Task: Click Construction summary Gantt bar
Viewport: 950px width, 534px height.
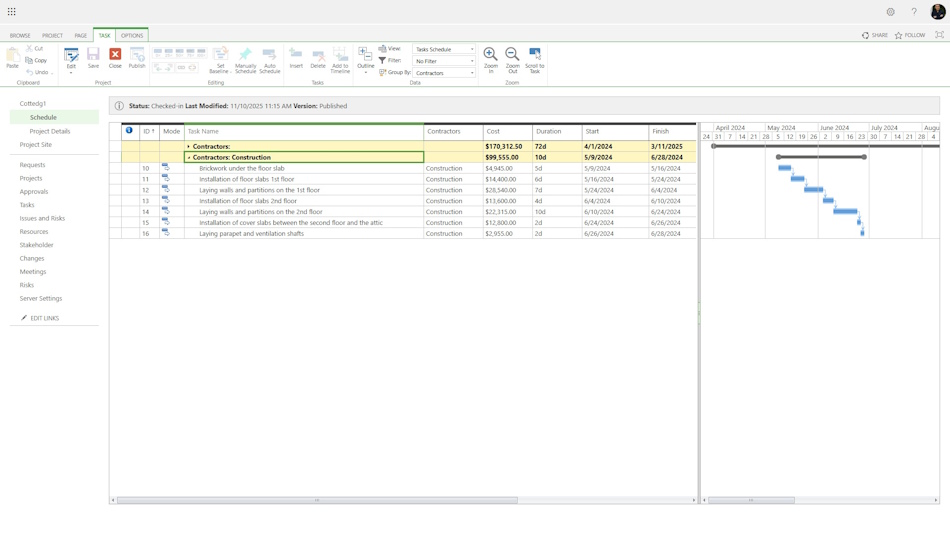Action: 821,157
